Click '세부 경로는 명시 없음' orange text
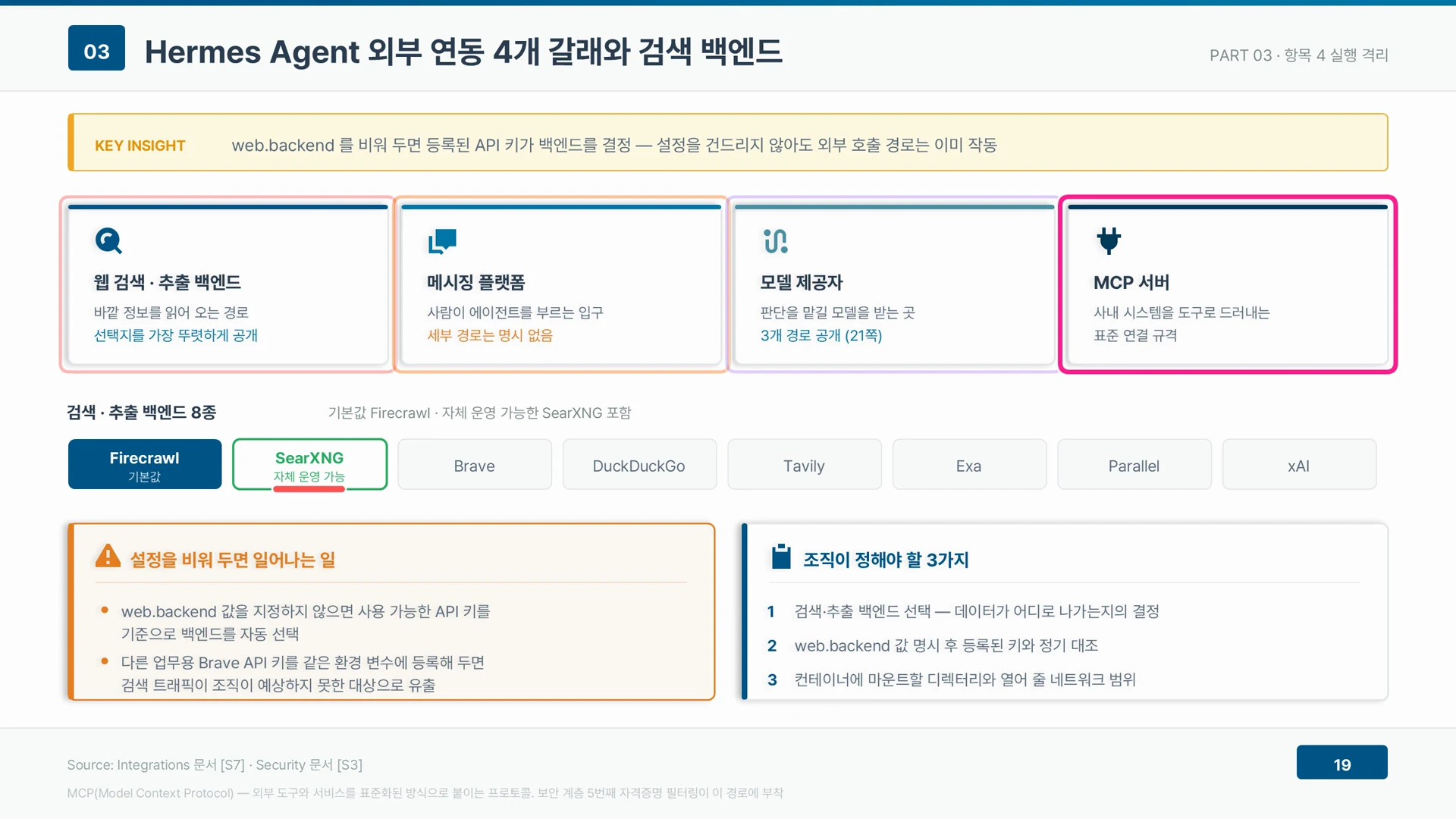1456x819 pixels. point(490,335)
